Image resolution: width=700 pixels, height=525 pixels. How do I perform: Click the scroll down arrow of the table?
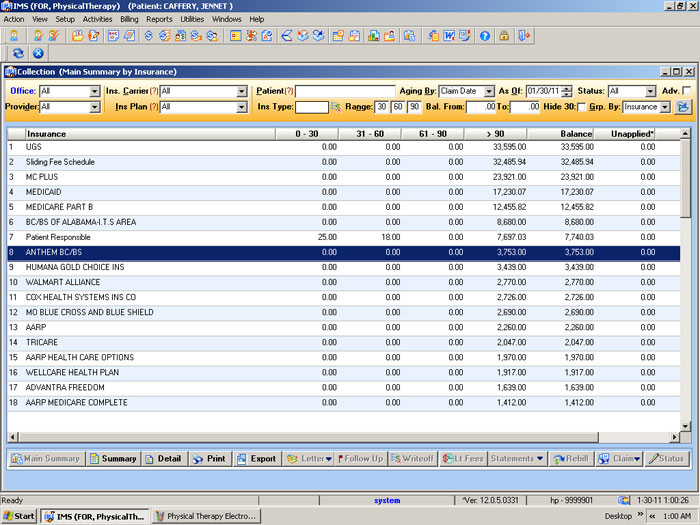pos(685,426)
